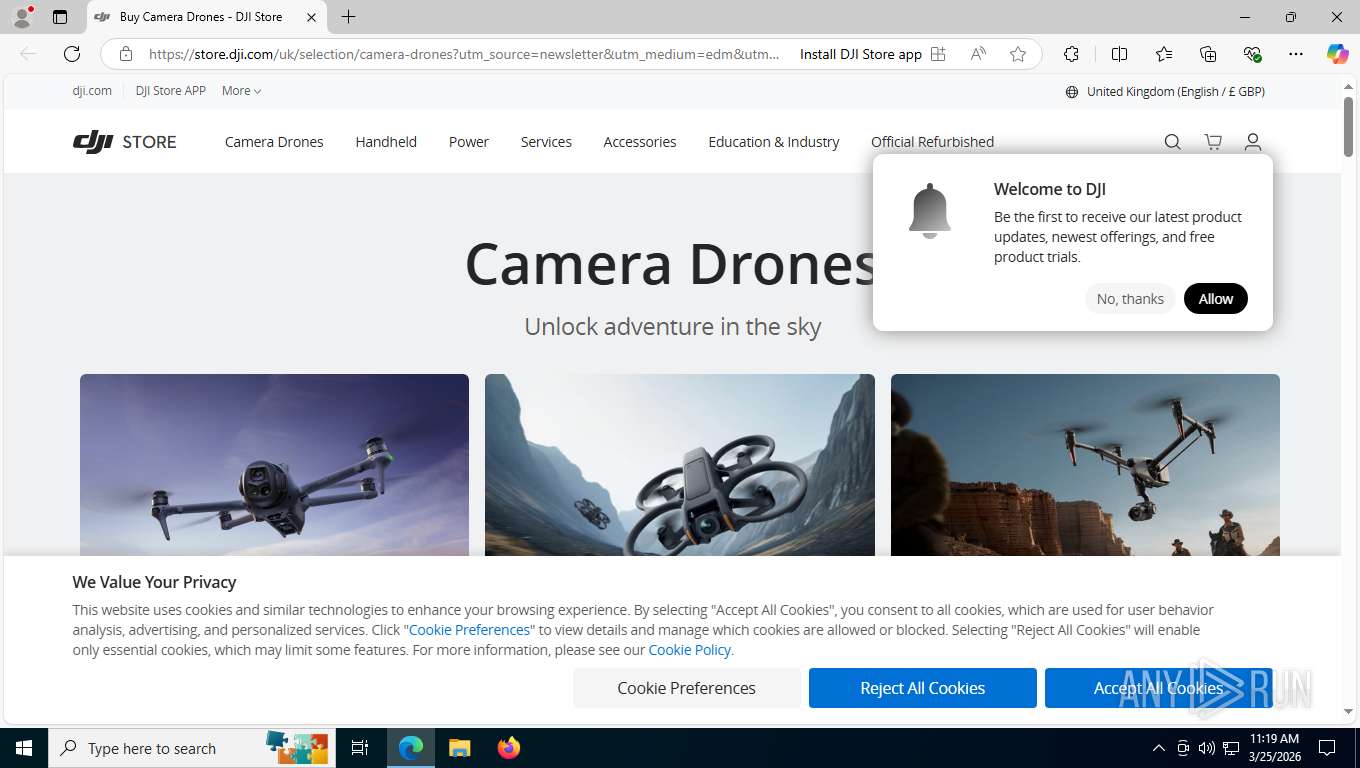Expand the More dropdown in top bar
The width and height of the screenshot is (1360, 768).
point(241,91)
